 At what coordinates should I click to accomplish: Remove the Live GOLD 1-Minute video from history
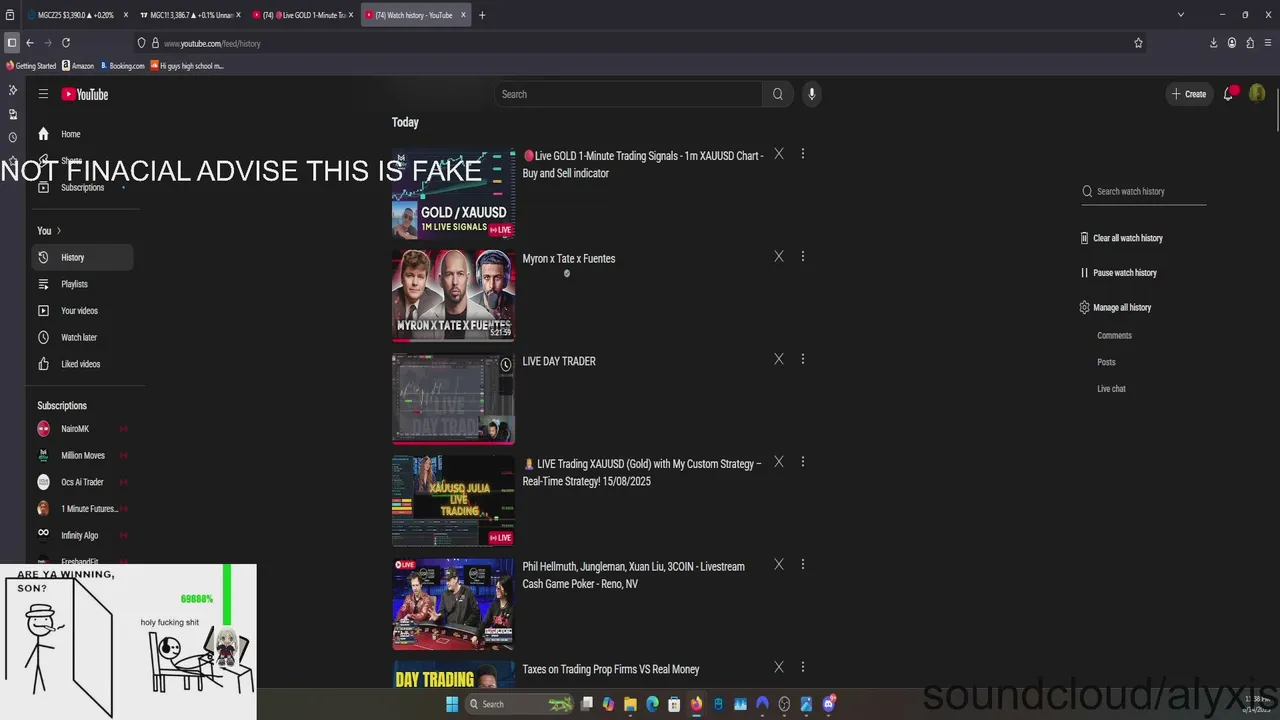779,154
